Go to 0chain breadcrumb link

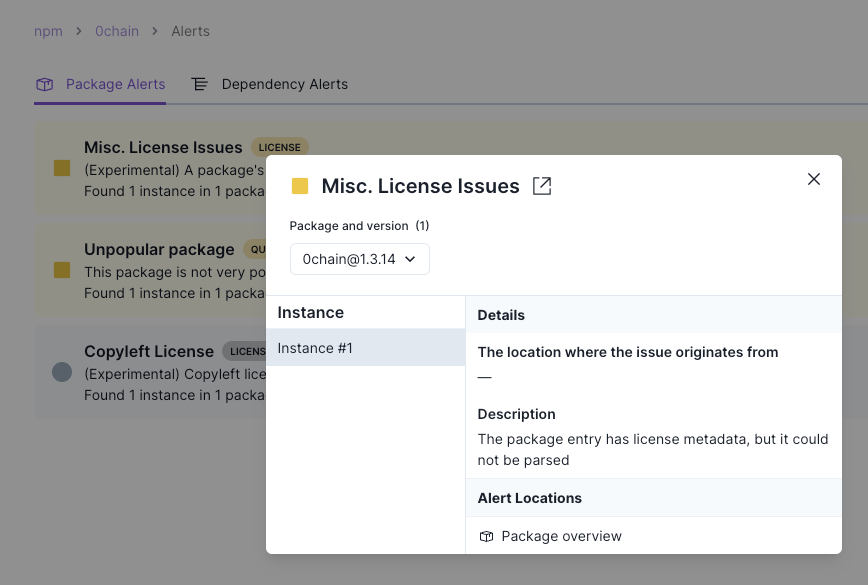pyautogui.click(x=117, y=31)
